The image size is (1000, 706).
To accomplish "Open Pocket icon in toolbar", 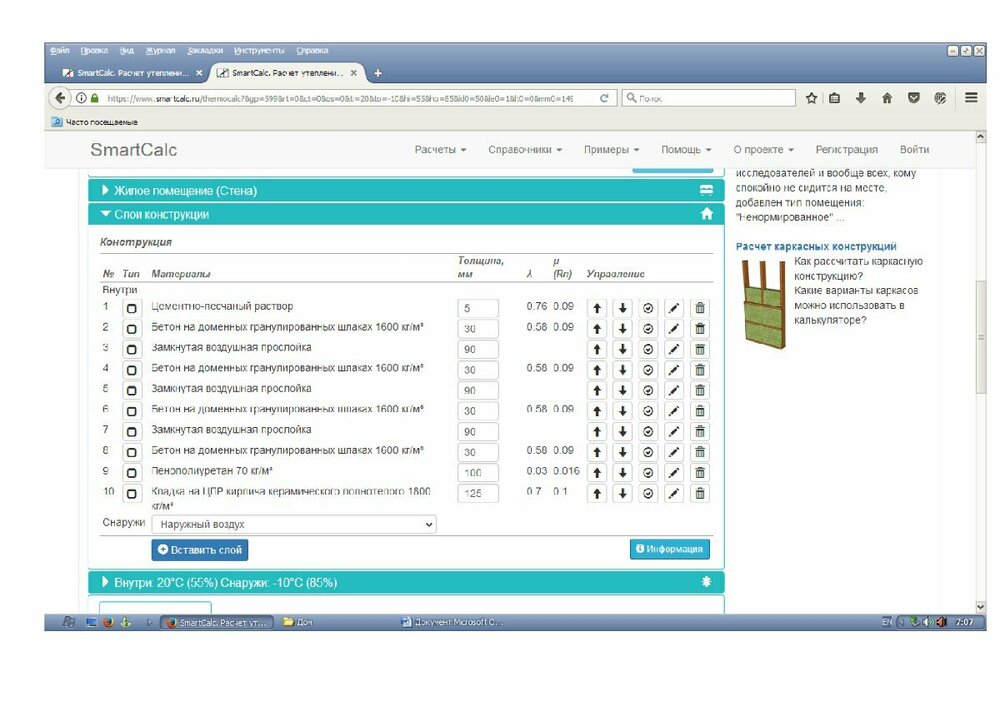I will 914,98.
